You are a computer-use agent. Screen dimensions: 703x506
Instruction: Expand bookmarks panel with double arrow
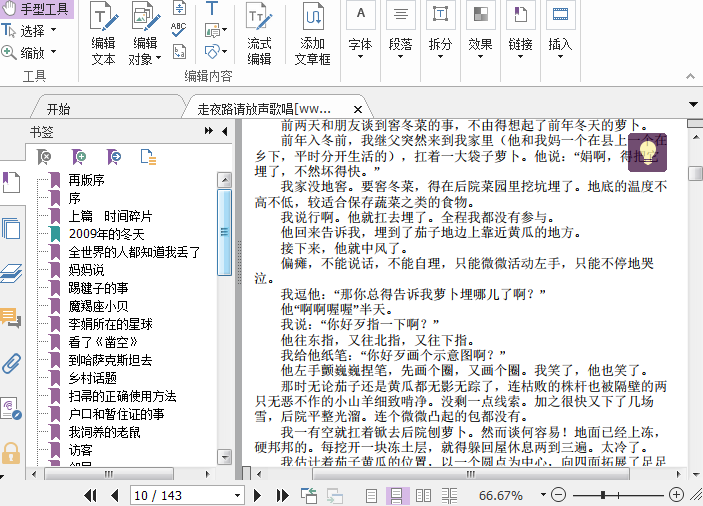click(x=209, y=131)
